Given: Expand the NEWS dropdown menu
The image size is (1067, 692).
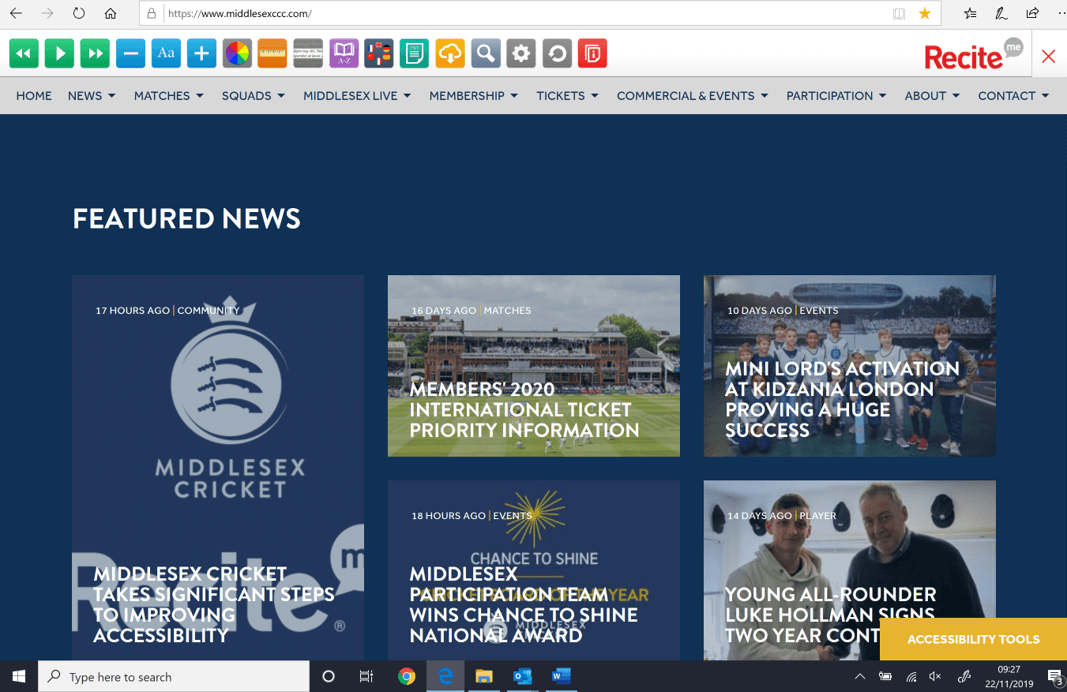Looking at the screenshot, I should point(91,96).
